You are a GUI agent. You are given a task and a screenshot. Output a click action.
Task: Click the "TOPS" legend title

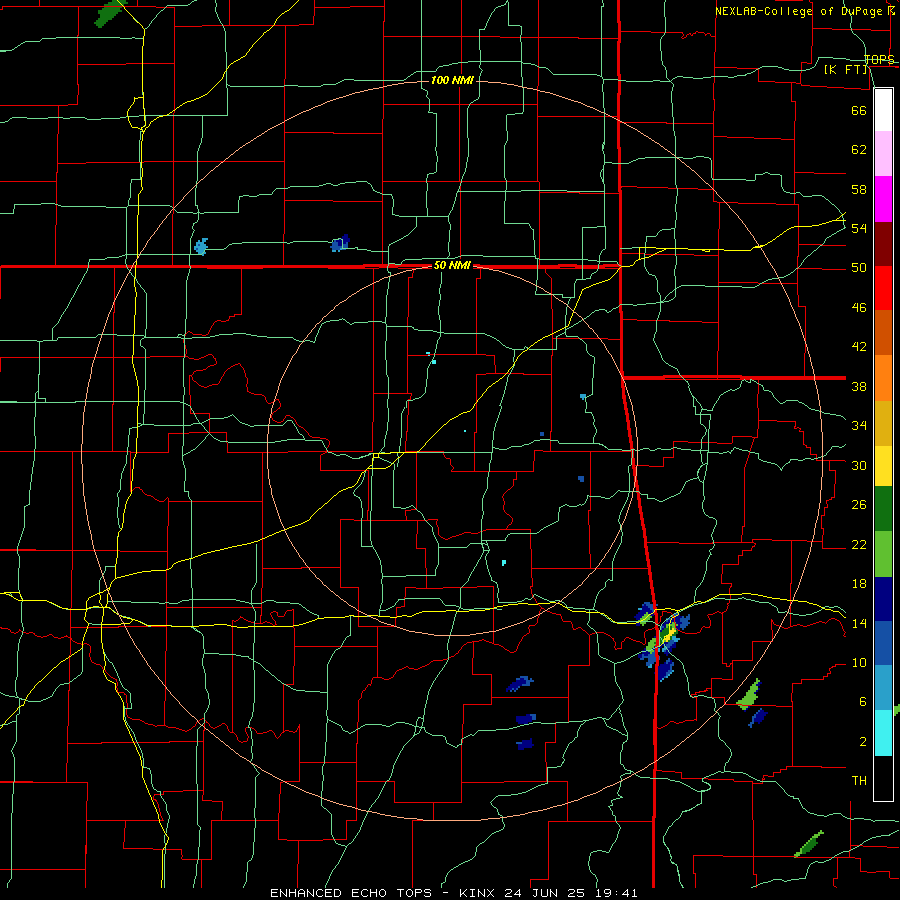(879, 59)
